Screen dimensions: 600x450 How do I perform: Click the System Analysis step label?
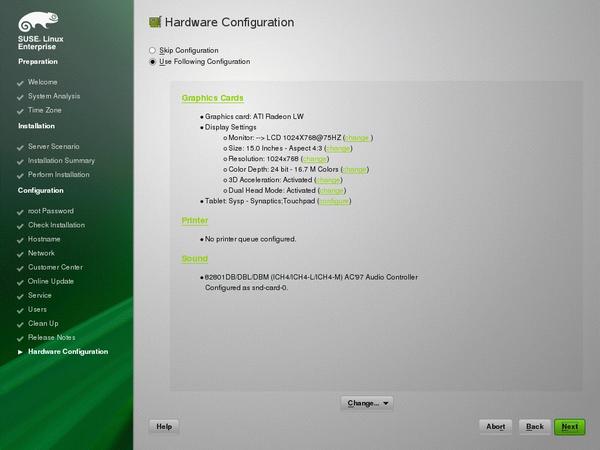54,96
